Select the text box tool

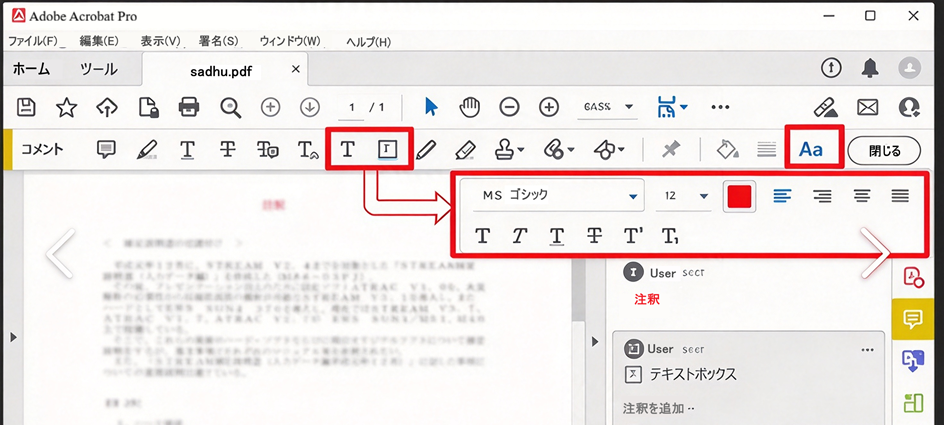point(387,150)
